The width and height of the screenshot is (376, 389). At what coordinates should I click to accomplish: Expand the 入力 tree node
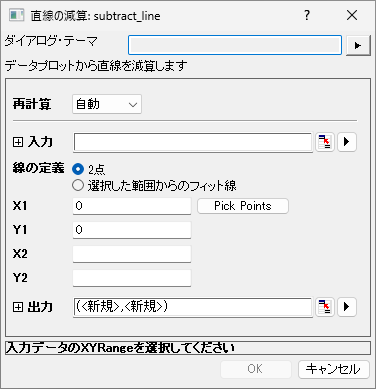[x=18, y=142]
